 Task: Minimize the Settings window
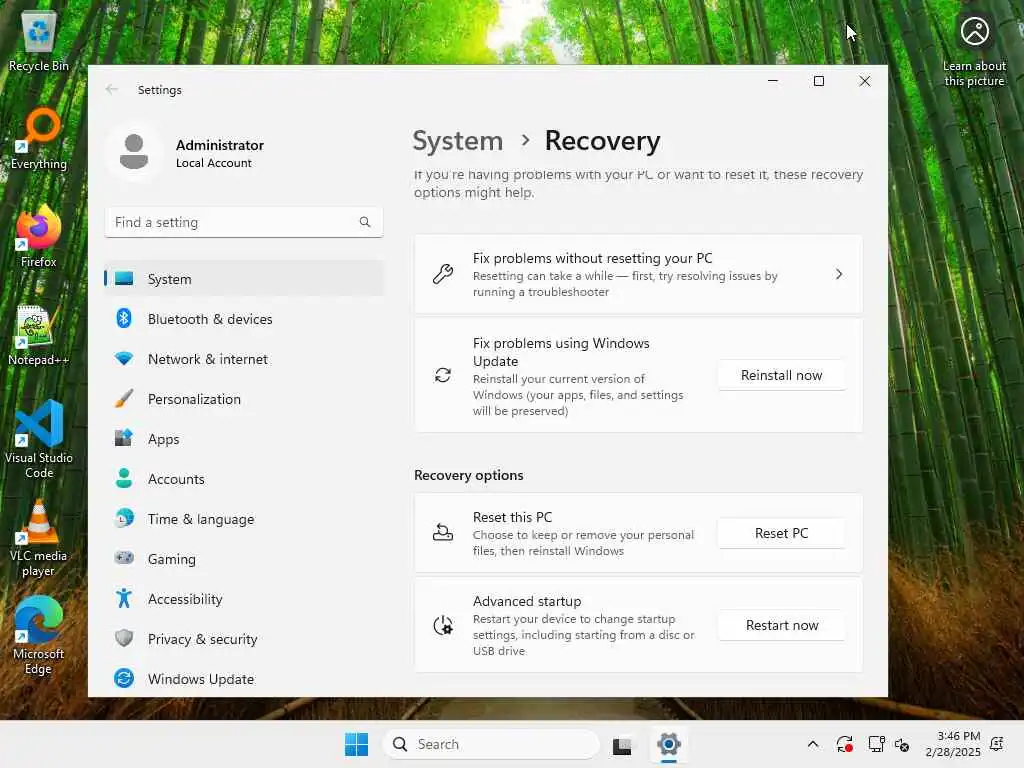click(773, 81)
